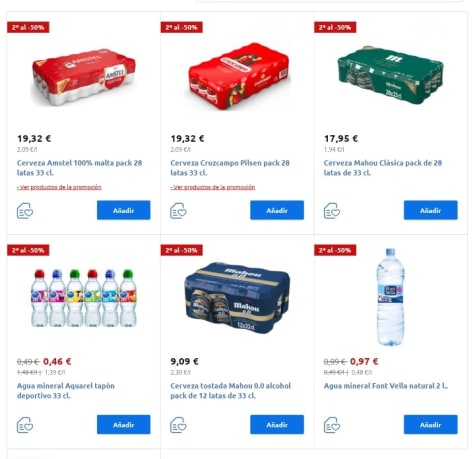
Task: Add Mahou Clásica pack to cart
Action: 431,210
